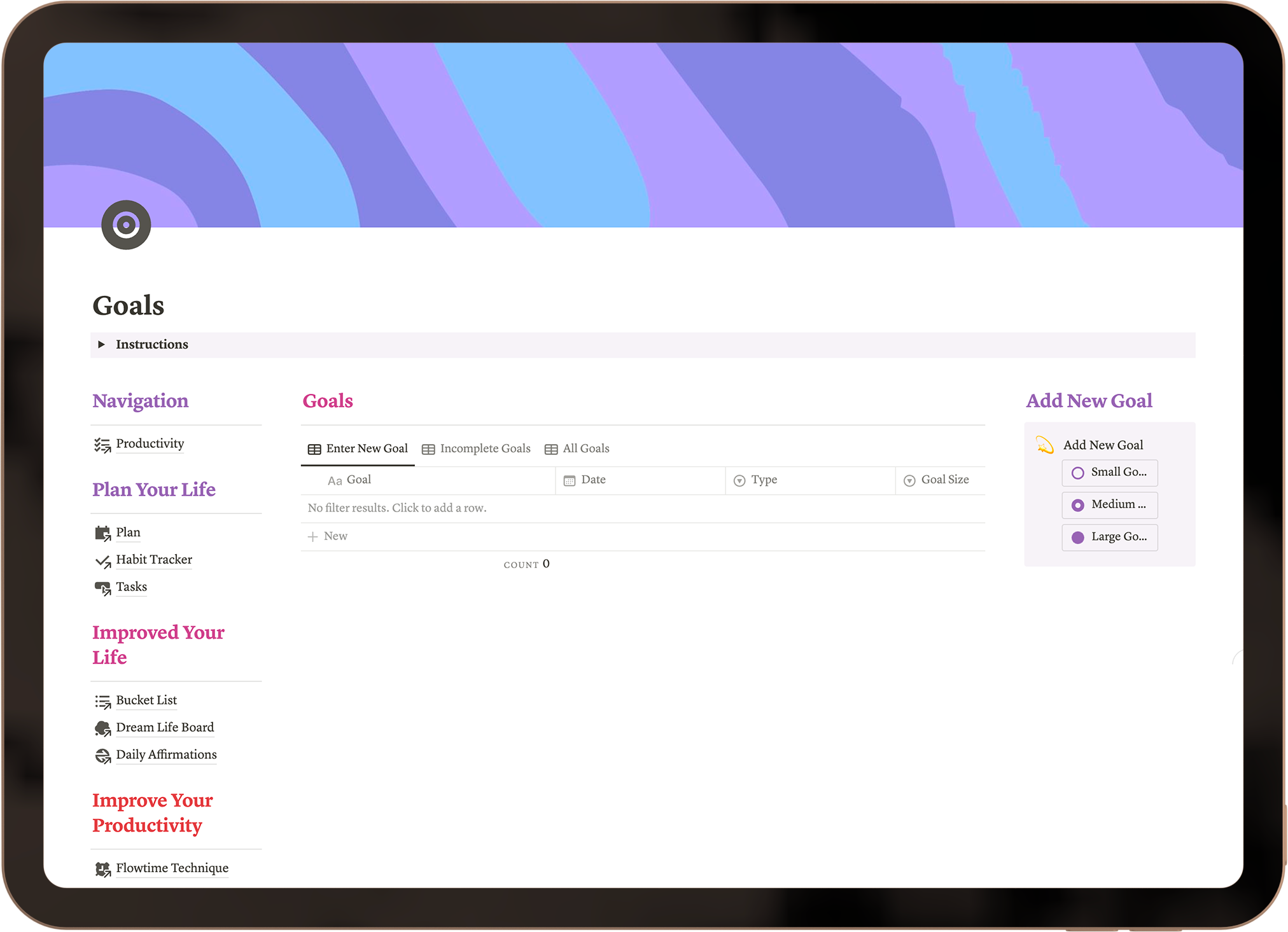Image resolution: width=1288 pixels, height=932 pixels.
Task: Expand the Instructions toggle
Action: point(101,344)
